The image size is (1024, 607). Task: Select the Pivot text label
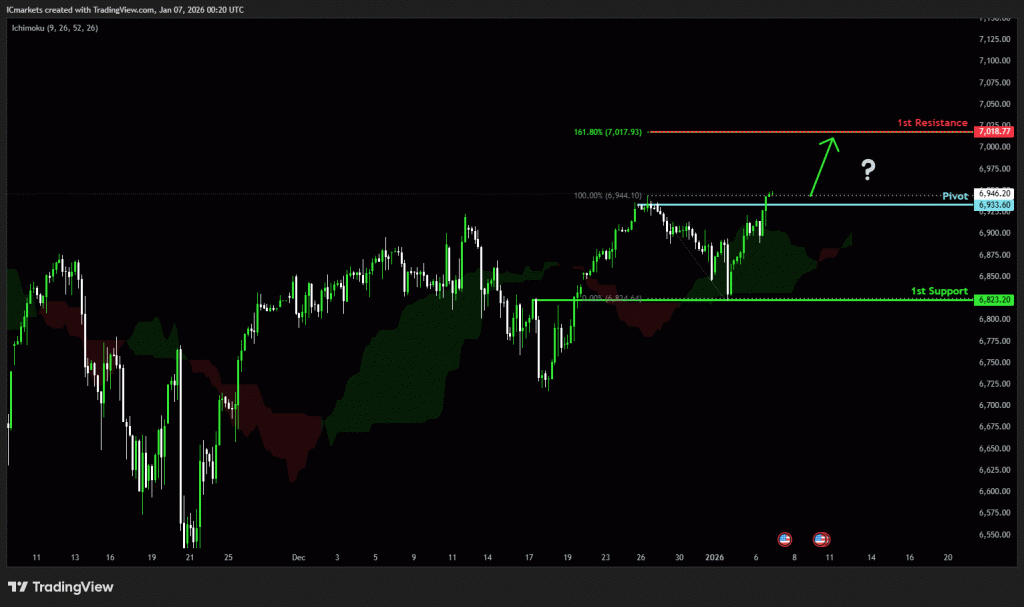(956, 197)
